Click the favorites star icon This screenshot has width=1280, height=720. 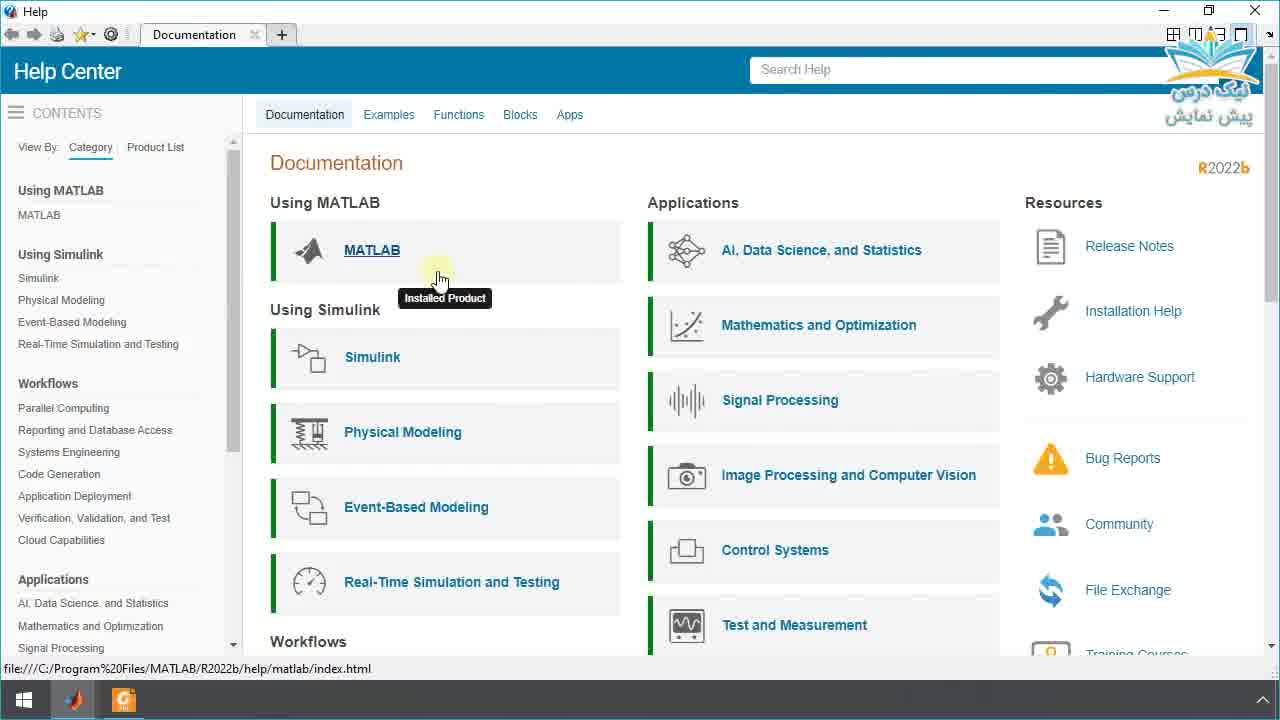coord(80,34)
